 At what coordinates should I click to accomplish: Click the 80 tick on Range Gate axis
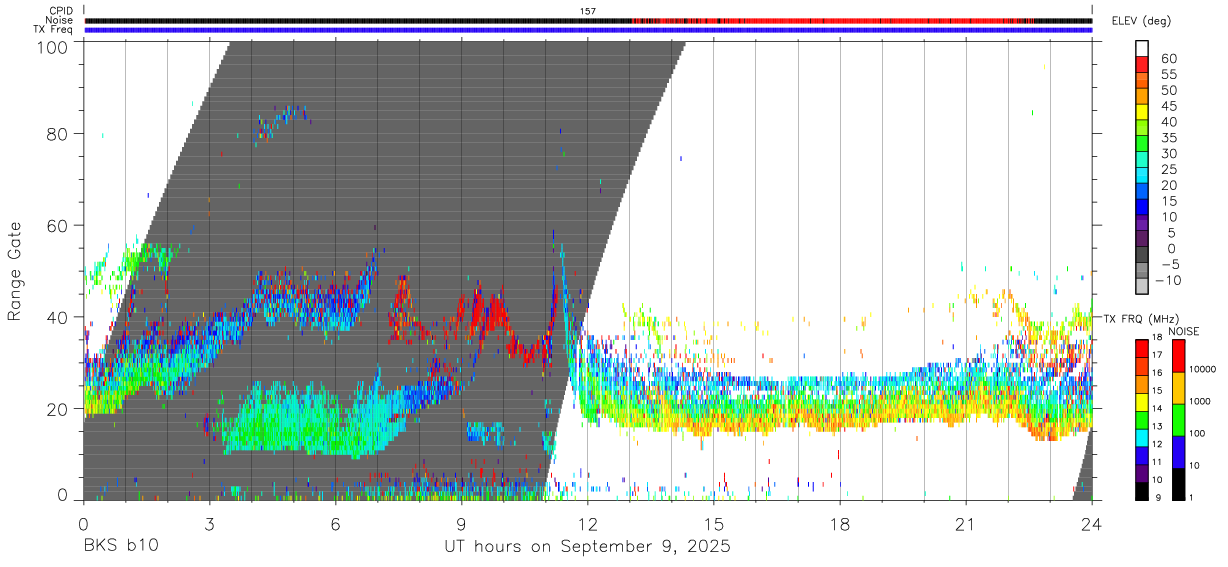(58, 134)
